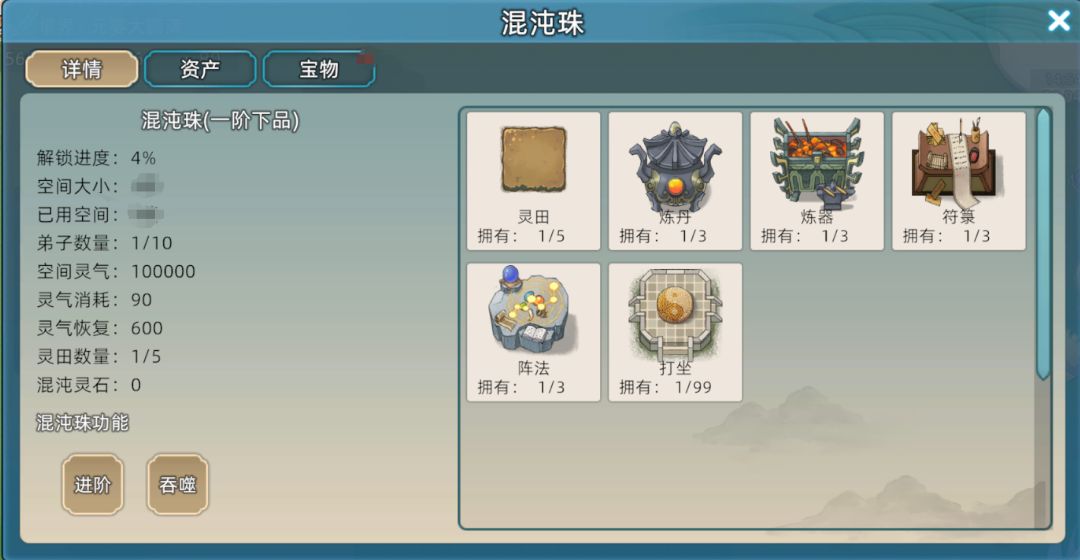Click the red notification dot on 宝物
The image size is (1080, 560).
[x=364, y=58]
